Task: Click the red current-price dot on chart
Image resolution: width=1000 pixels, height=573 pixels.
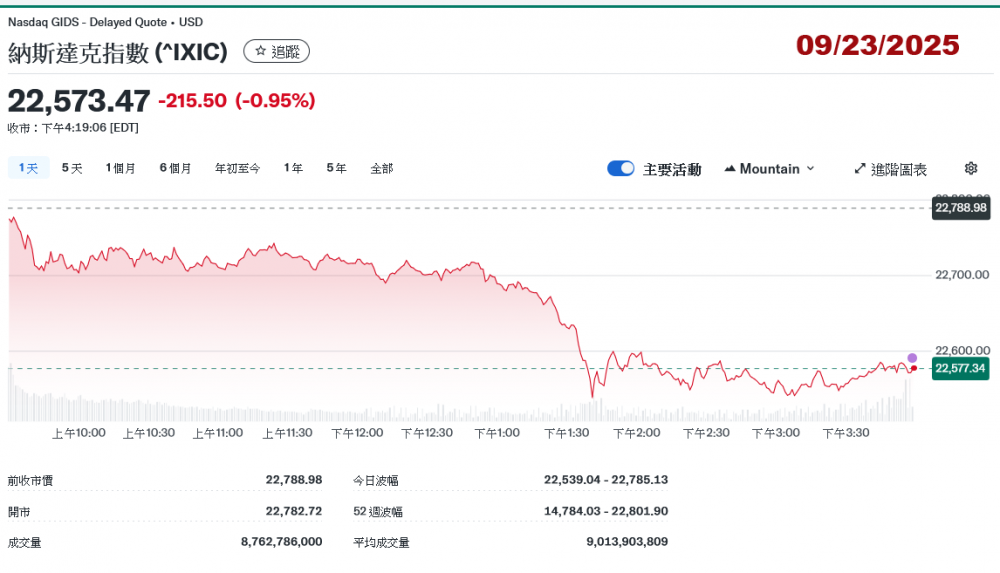Action: pos(913,368)
